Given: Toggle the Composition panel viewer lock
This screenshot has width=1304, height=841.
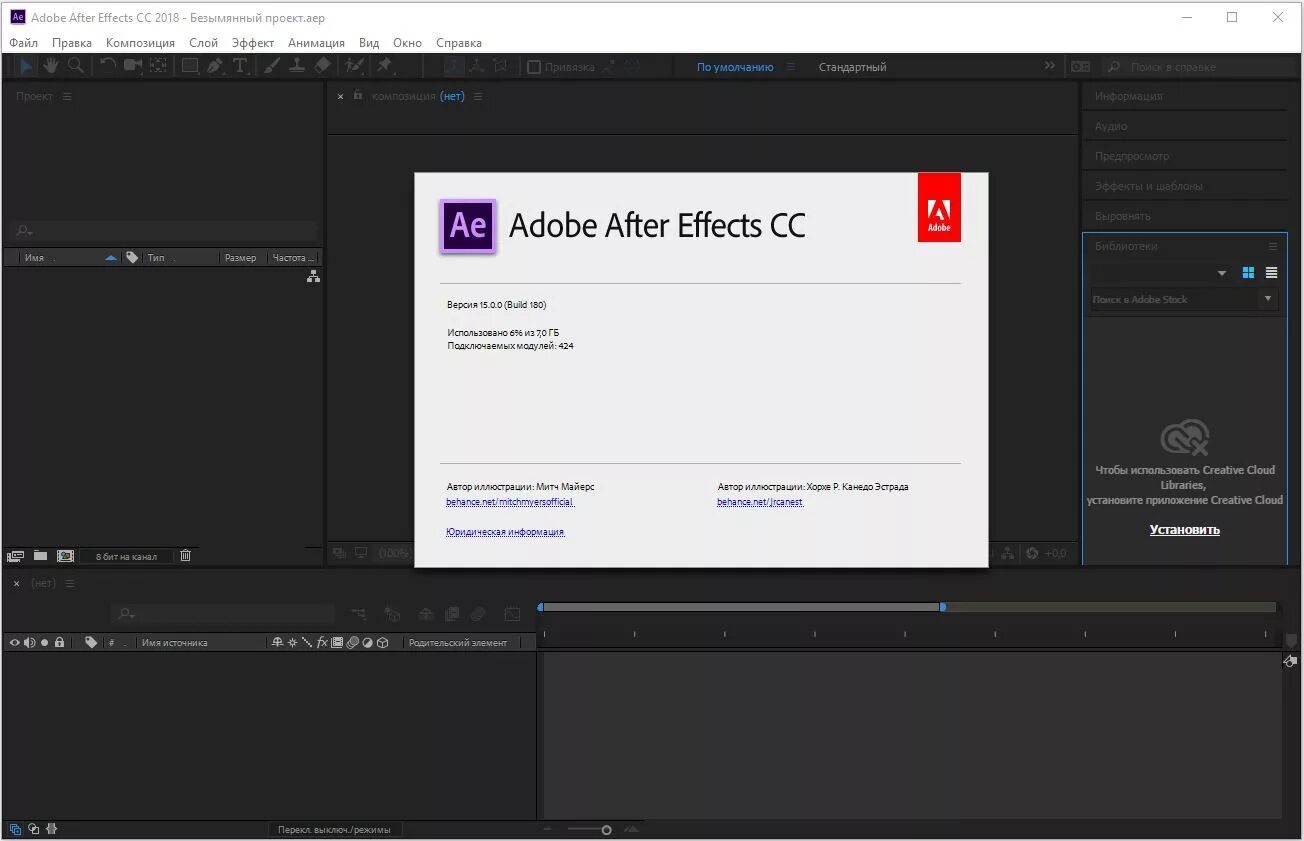Looking at the screenshot, I should (358, 95).
